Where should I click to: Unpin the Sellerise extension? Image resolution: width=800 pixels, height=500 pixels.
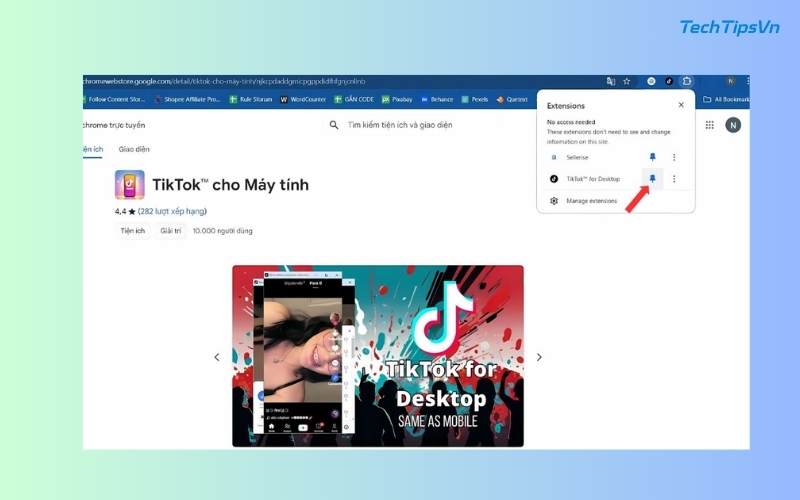[652, 157]
